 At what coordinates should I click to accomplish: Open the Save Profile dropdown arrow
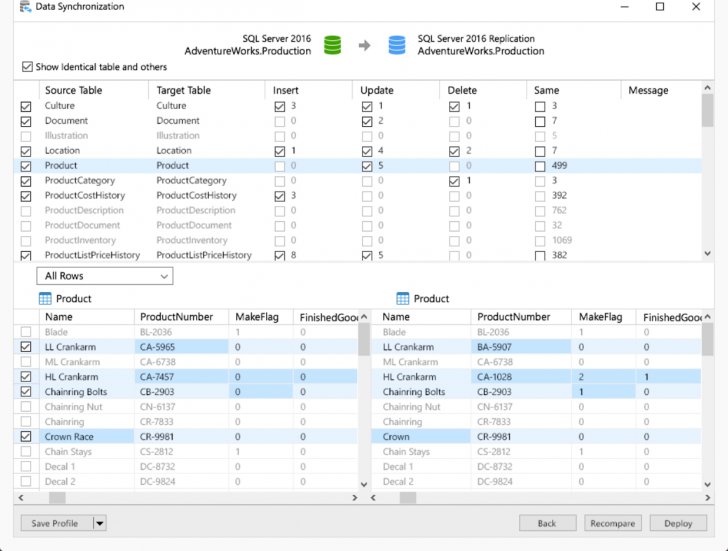(x=100, y=523)
